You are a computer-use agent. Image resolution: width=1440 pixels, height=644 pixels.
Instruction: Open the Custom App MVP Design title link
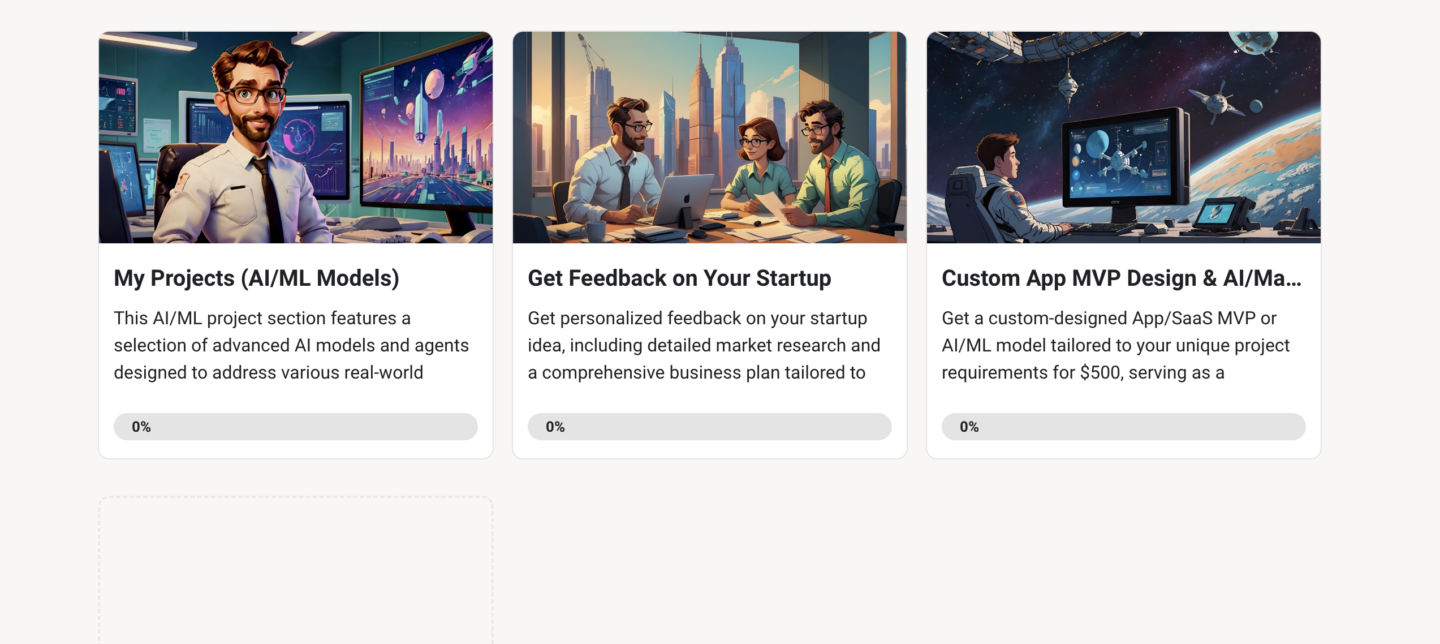coord(1122,278)
